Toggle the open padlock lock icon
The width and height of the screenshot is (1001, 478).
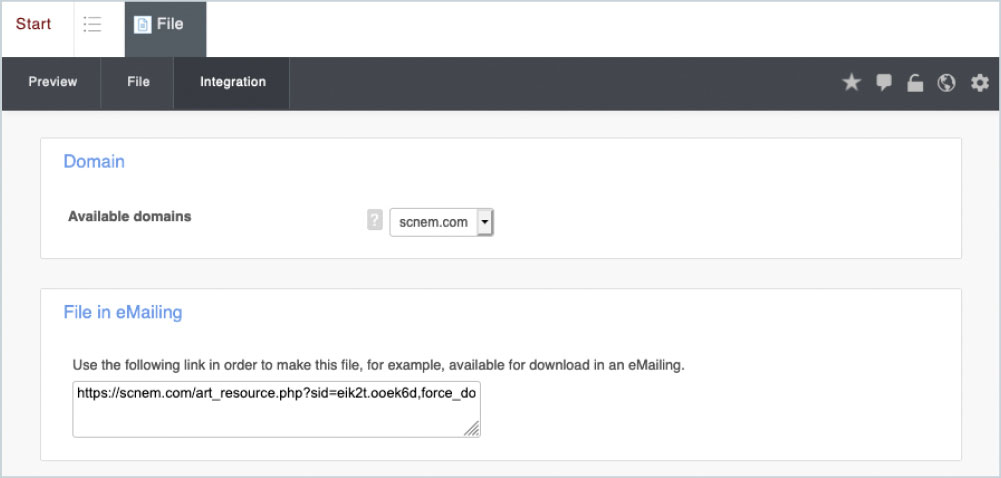(914, 83)
